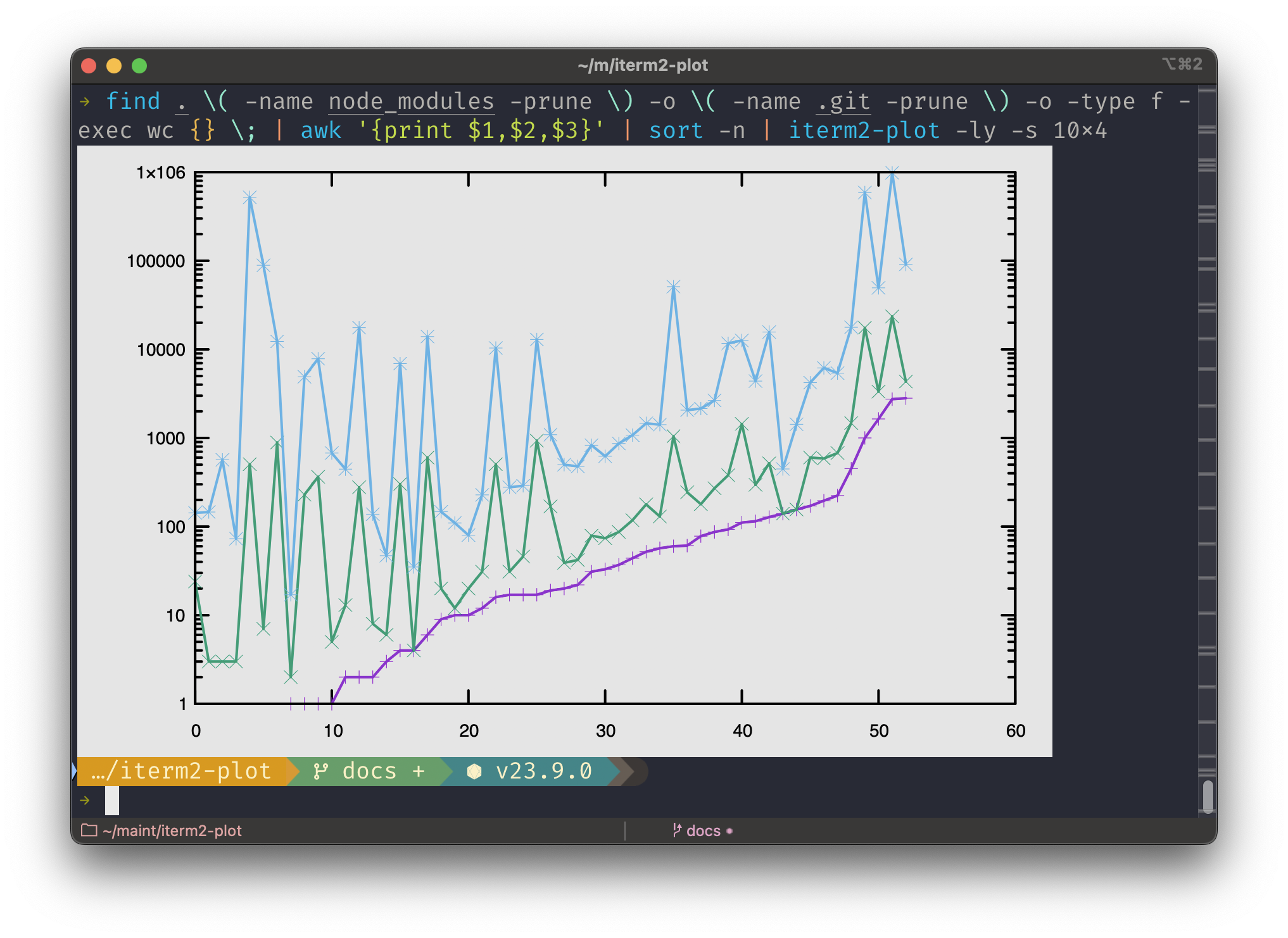This screenshot has width=1288, height=938.
Task: Click the pink modified dot after docs
Action: tap(729, 831)
